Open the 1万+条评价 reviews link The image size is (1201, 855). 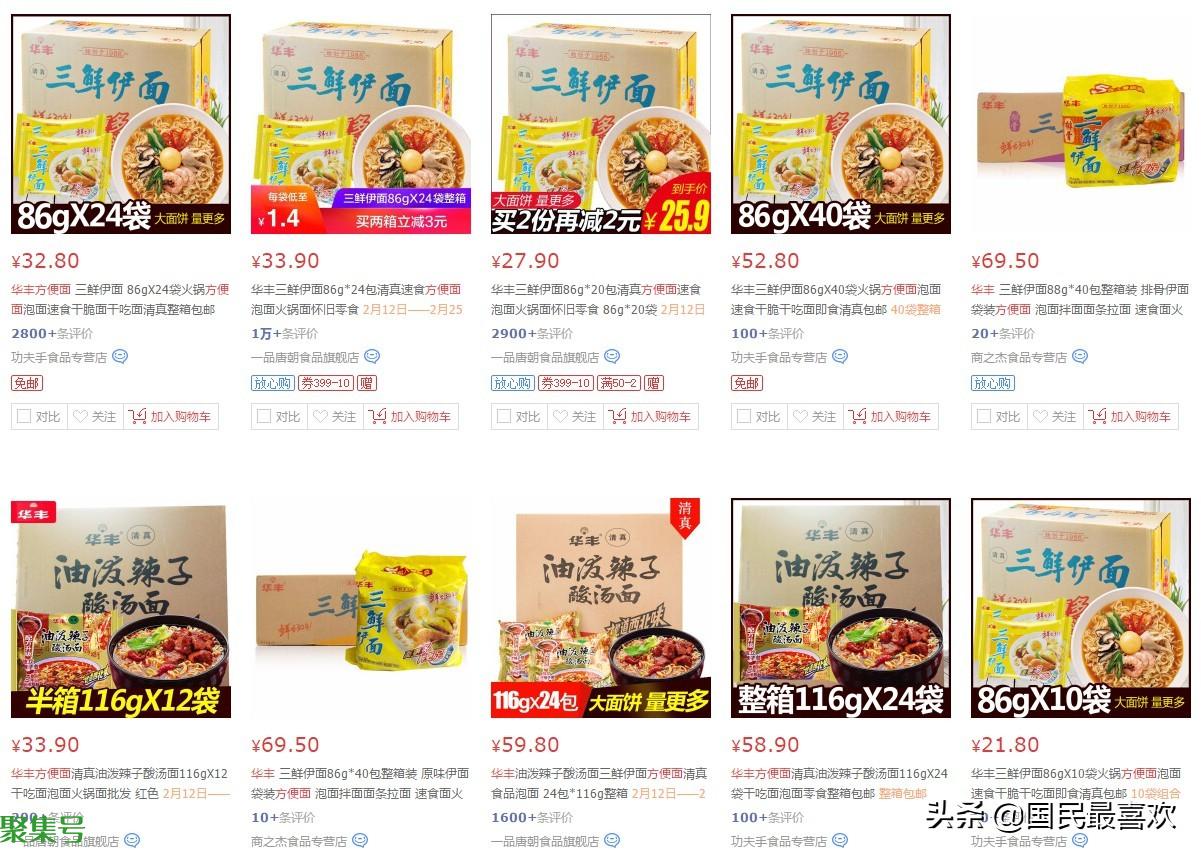[x=285, y=334]
